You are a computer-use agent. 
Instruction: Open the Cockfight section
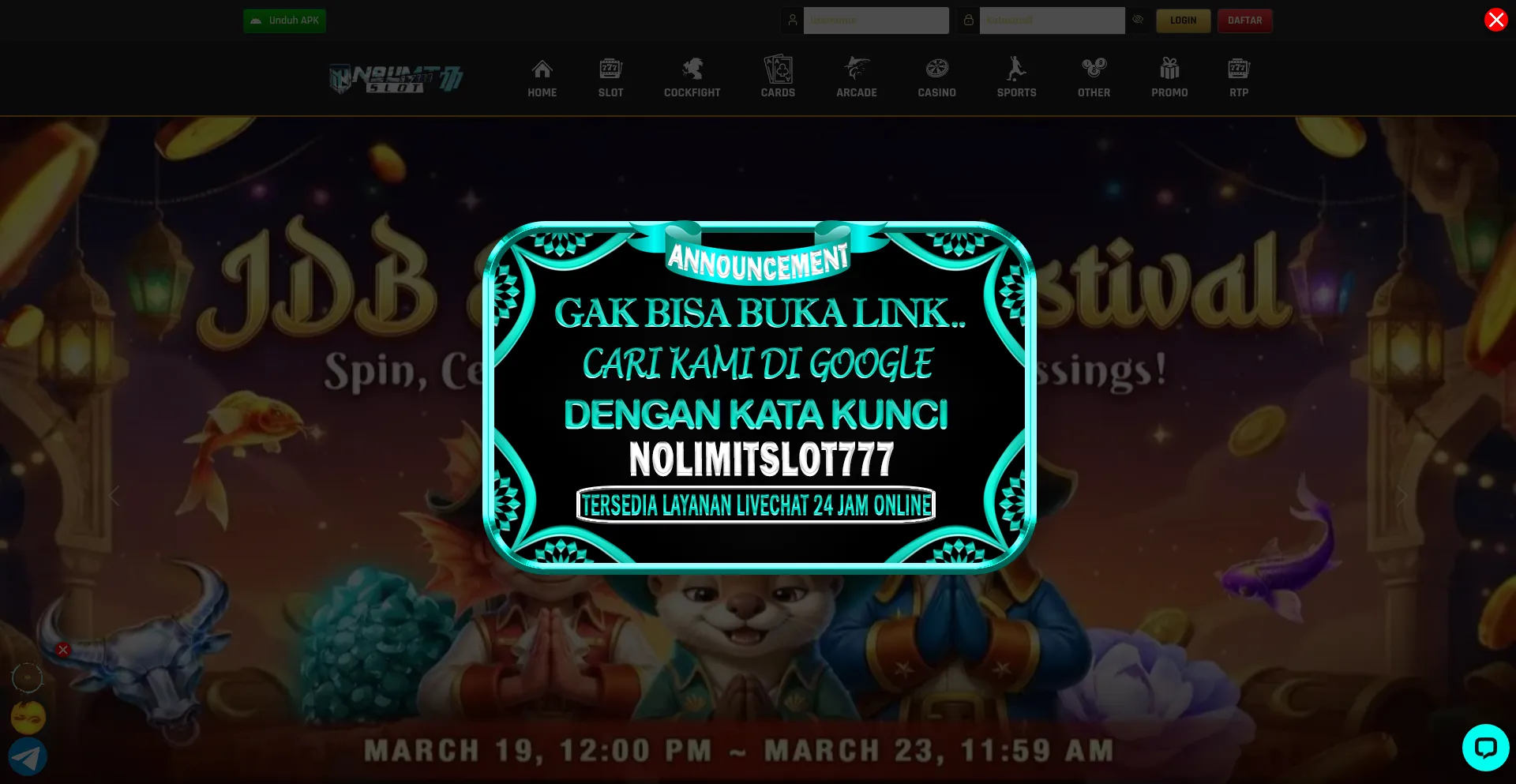(x=692, y=77)
